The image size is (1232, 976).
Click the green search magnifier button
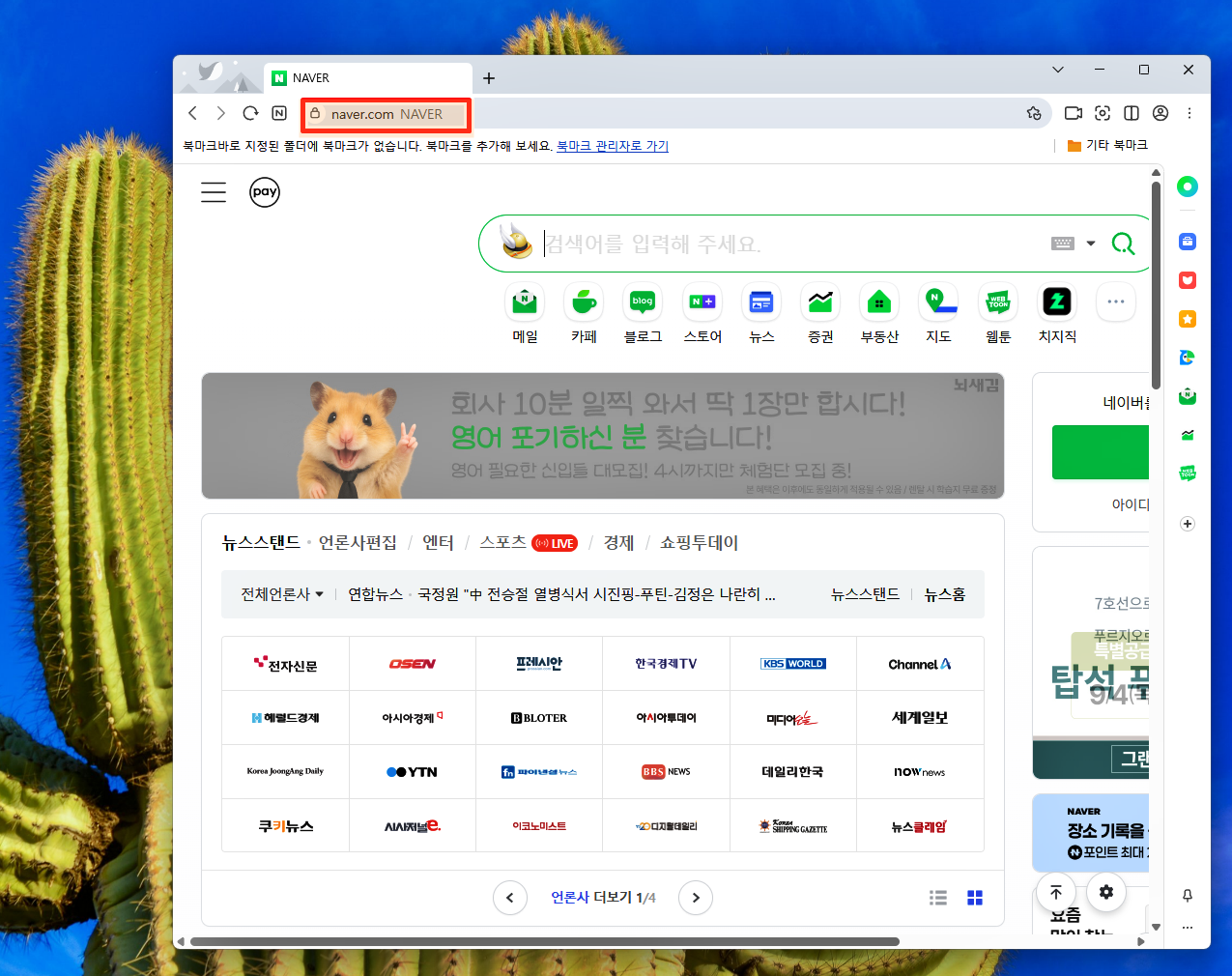[1123, 244]
